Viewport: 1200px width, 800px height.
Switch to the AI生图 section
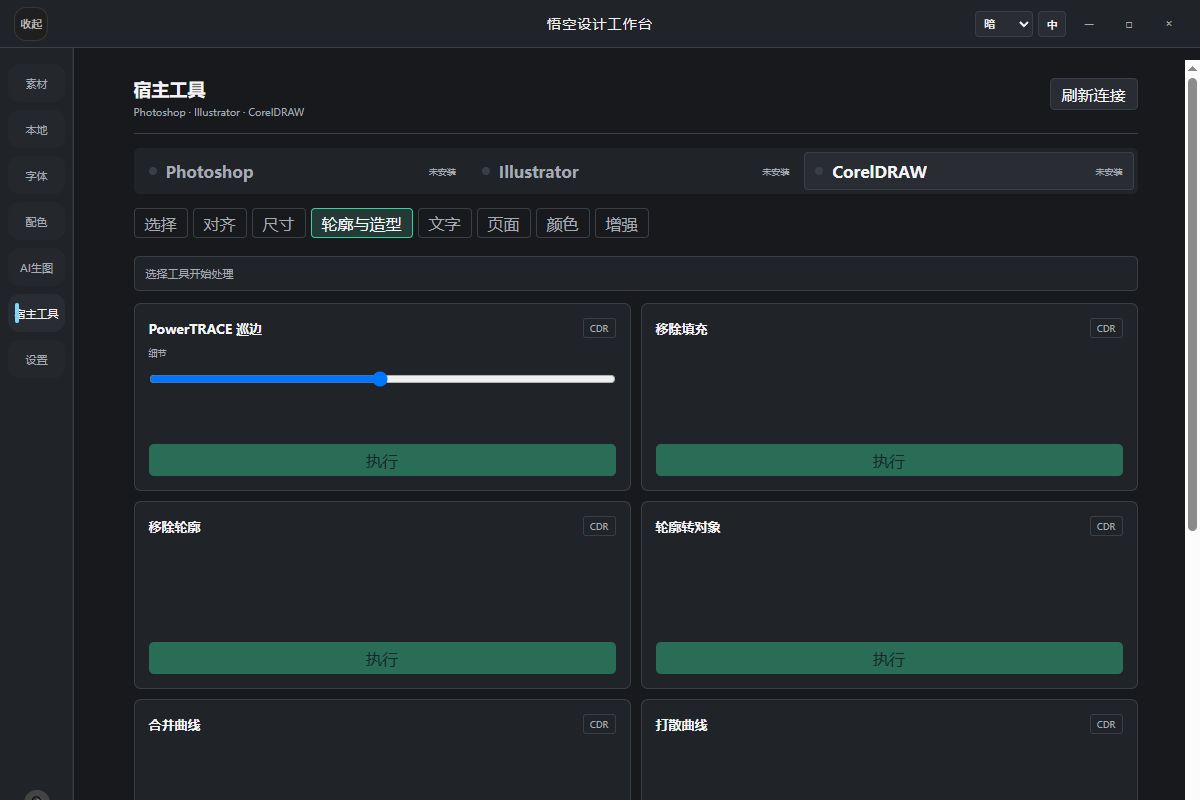(x=37, y=268)
